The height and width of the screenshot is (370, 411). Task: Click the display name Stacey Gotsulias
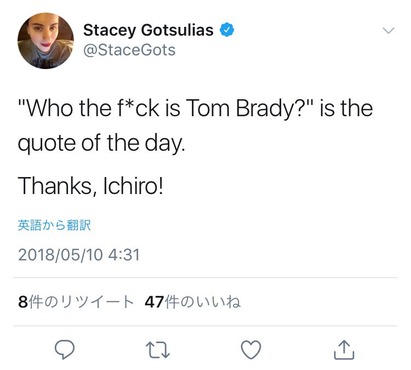(148, 30)
